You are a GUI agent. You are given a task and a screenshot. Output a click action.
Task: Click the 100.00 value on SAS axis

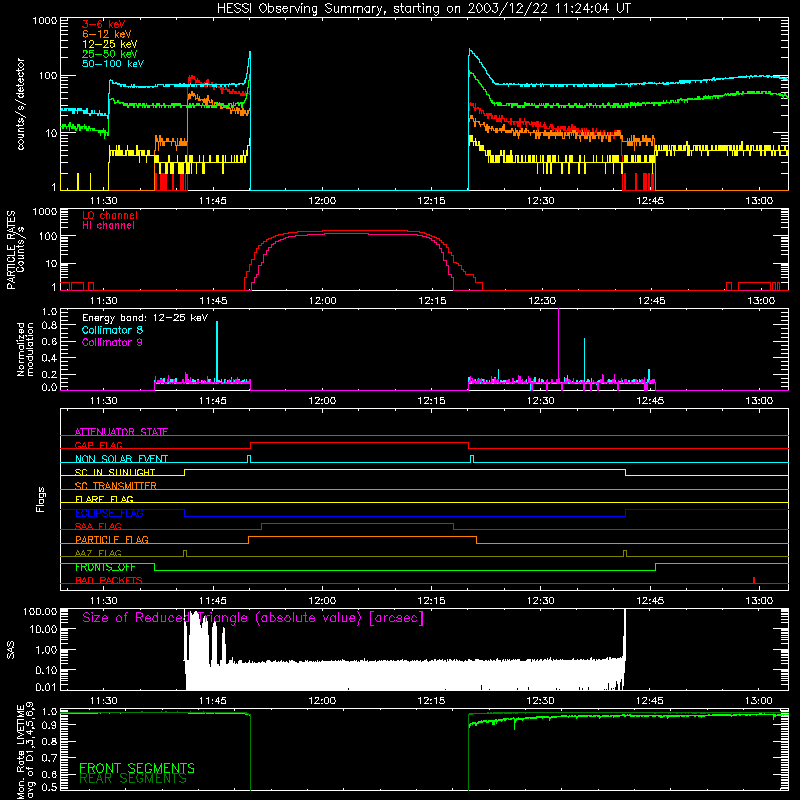(x=40, y=611)
